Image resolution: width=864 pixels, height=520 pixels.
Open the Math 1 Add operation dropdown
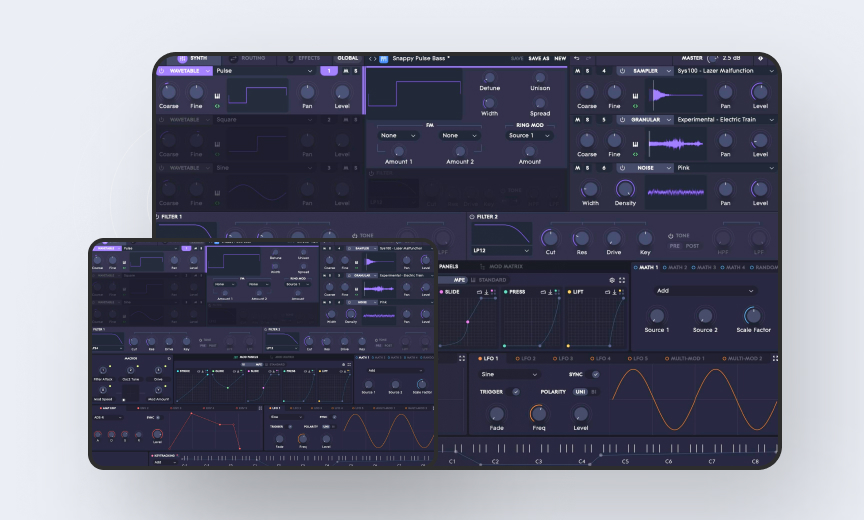(x=705, y=291)
